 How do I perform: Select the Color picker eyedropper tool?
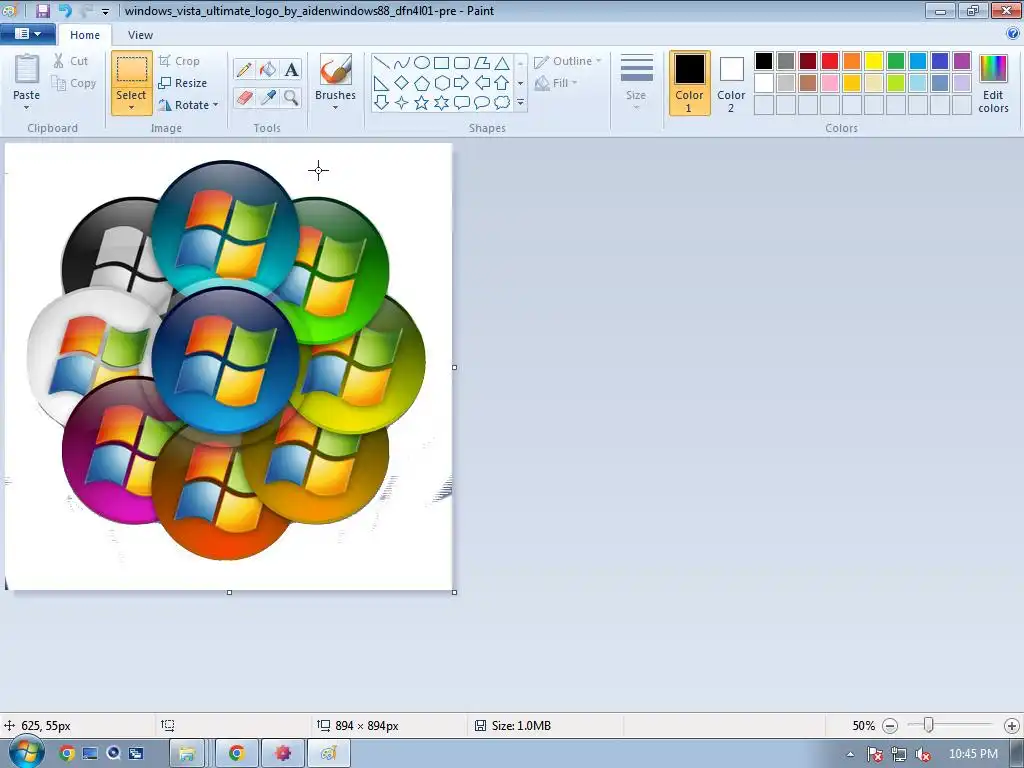pyautogui.click(x=268, y=98)
